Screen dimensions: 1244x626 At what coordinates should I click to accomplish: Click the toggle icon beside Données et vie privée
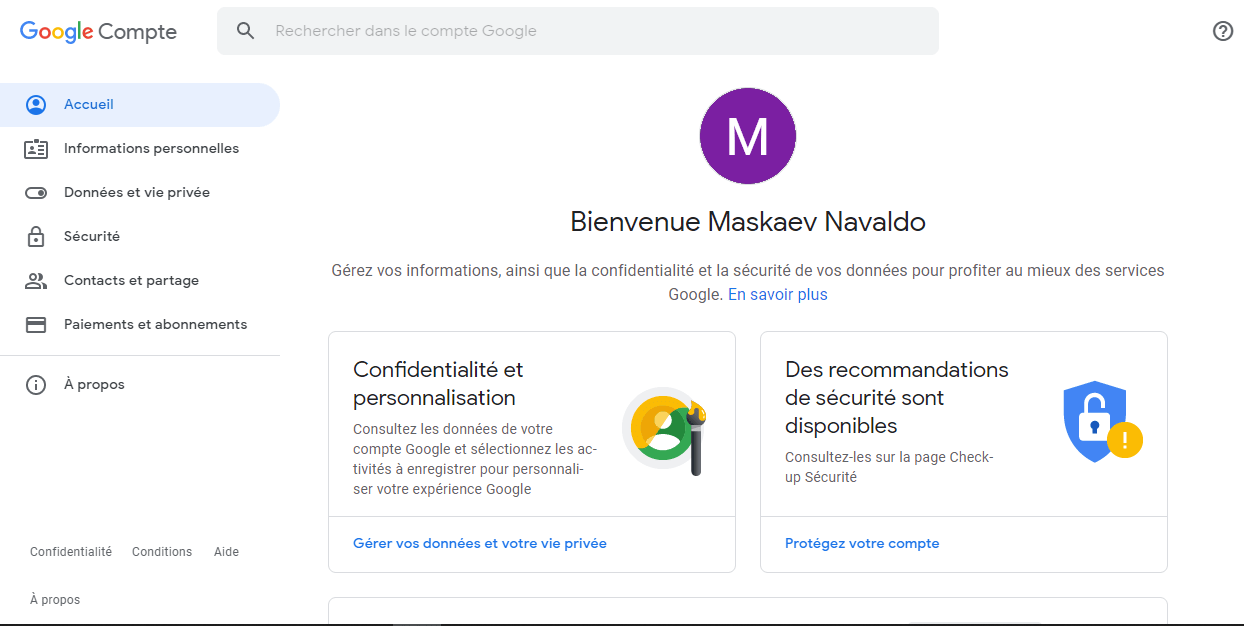(x=36, y=192)
